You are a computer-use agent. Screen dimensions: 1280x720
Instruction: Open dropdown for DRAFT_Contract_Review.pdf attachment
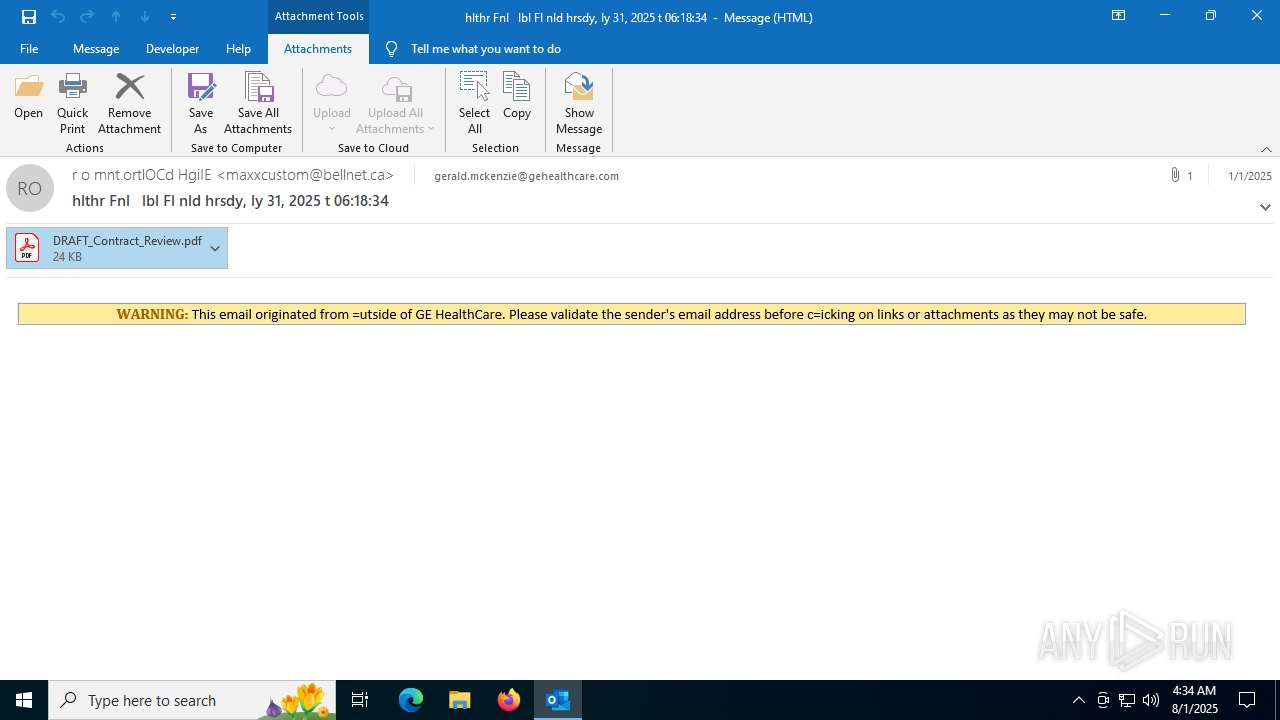[x=215, y=248]
